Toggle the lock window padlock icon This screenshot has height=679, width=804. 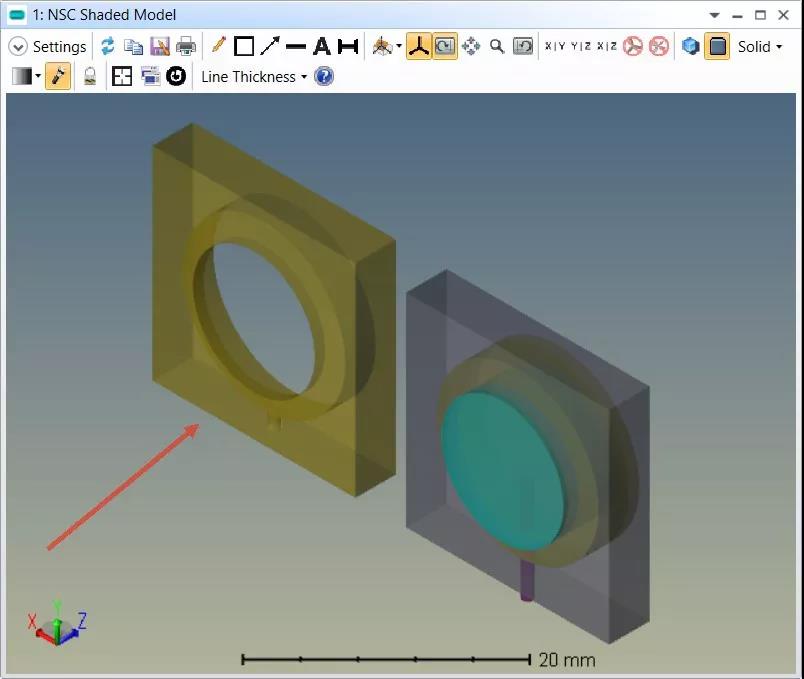point(90,76)
